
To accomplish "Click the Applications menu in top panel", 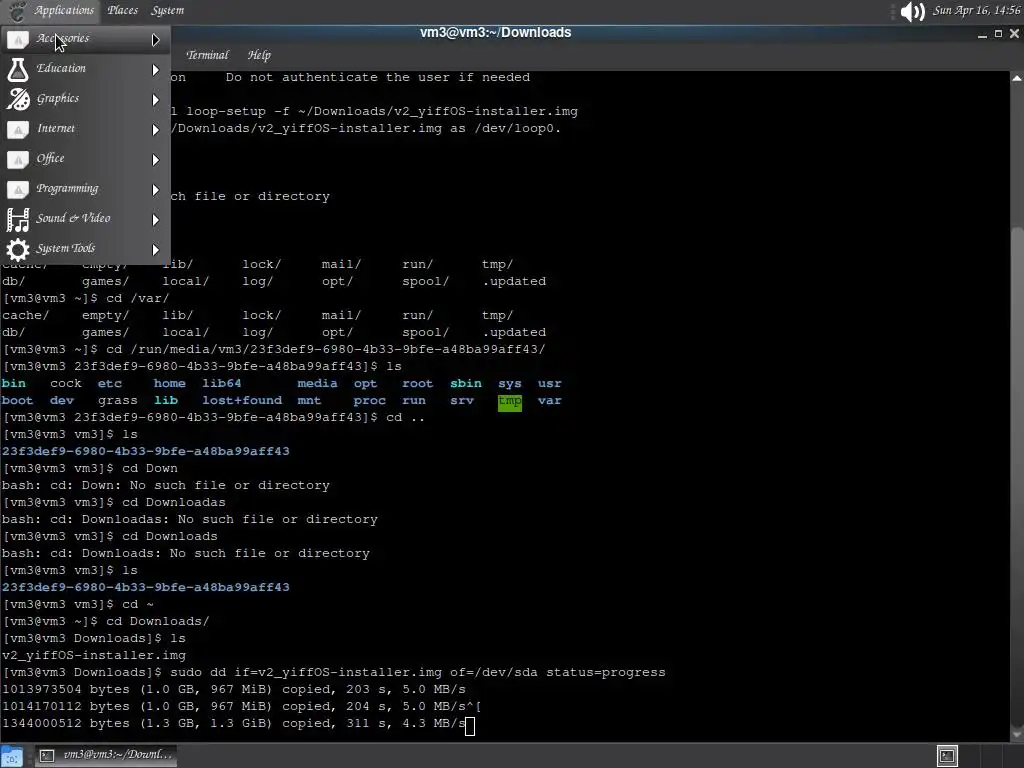I will (x=64, y=10).
